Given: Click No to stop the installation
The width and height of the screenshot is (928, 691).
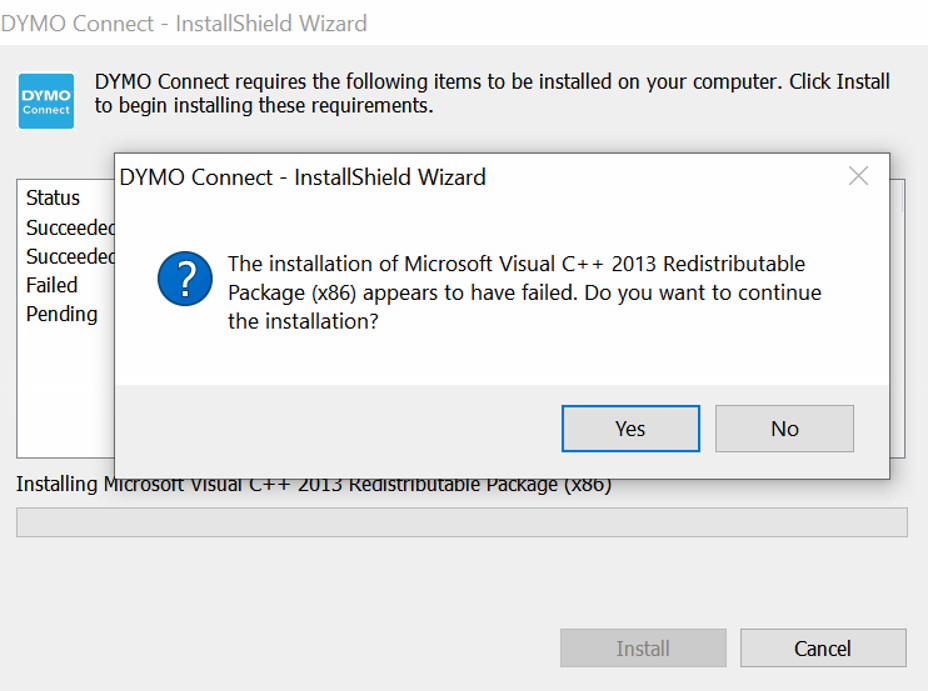Looking at the screenshot, I should pos(784,428).
